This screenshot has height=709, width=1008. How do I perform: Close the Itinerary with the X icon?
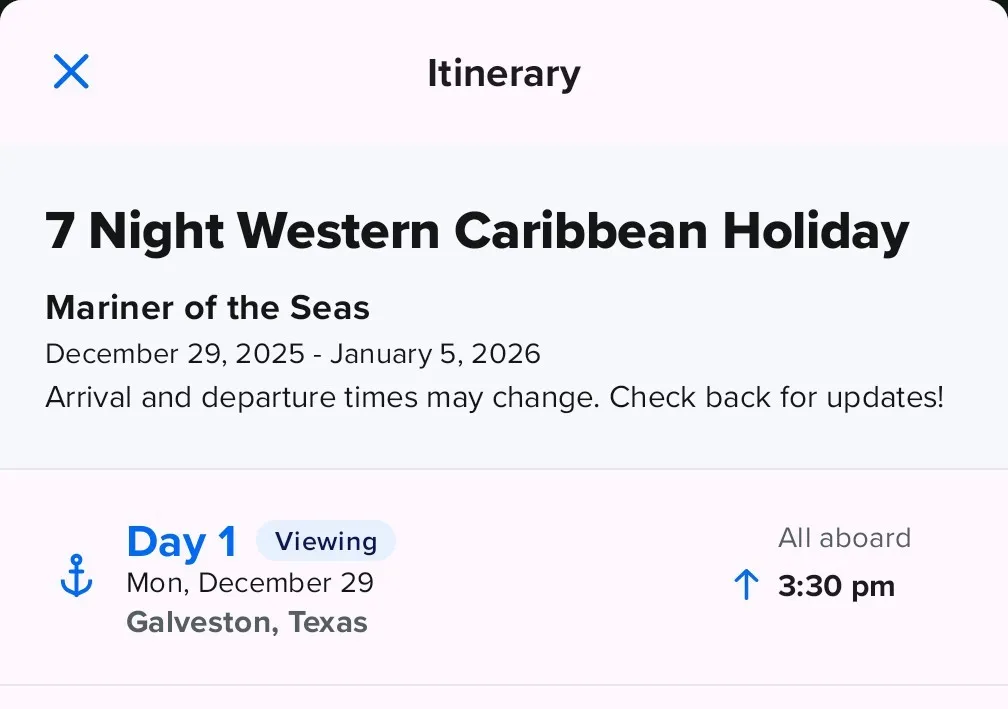71,72
